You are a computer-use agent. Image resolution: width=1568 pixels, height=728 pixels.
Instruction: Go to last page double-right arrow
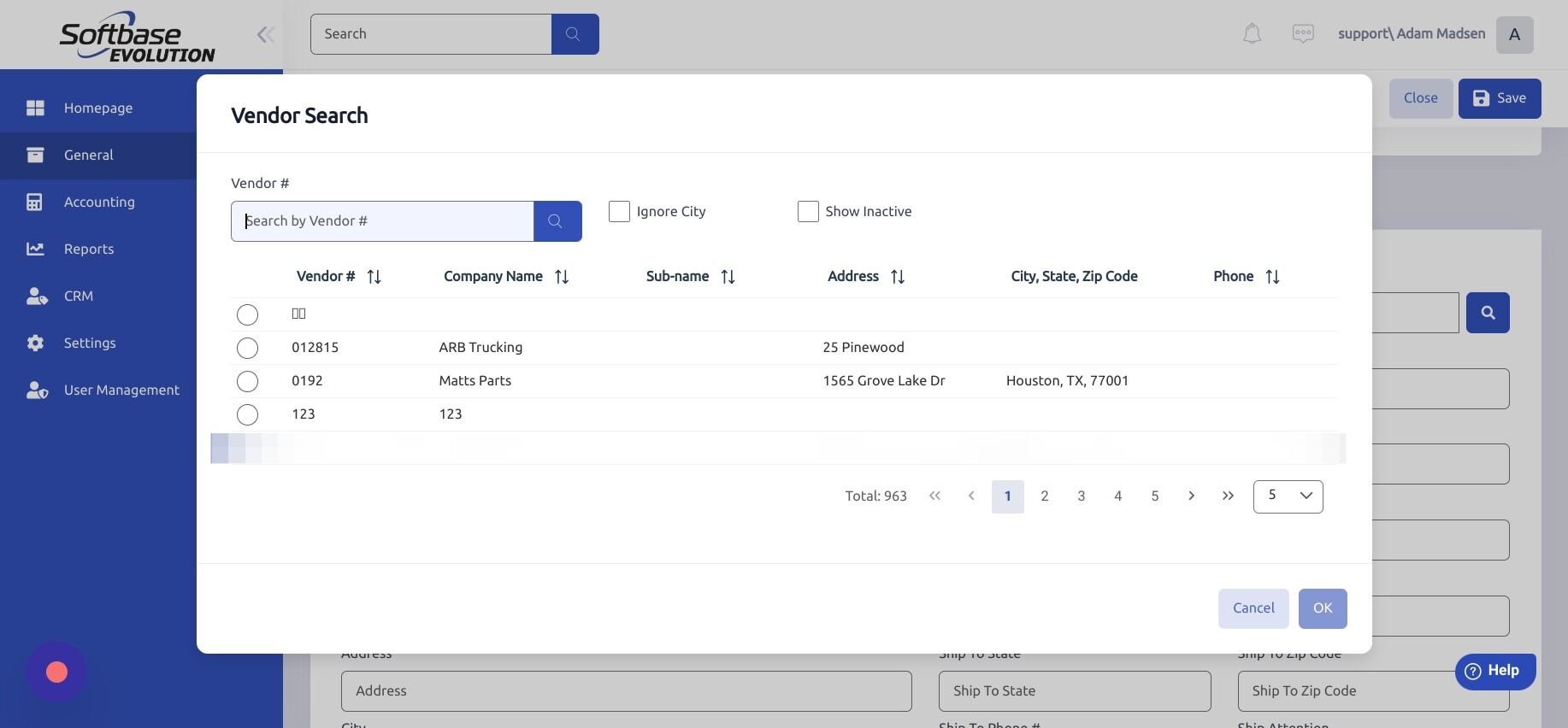click(x=1228, y=496)
